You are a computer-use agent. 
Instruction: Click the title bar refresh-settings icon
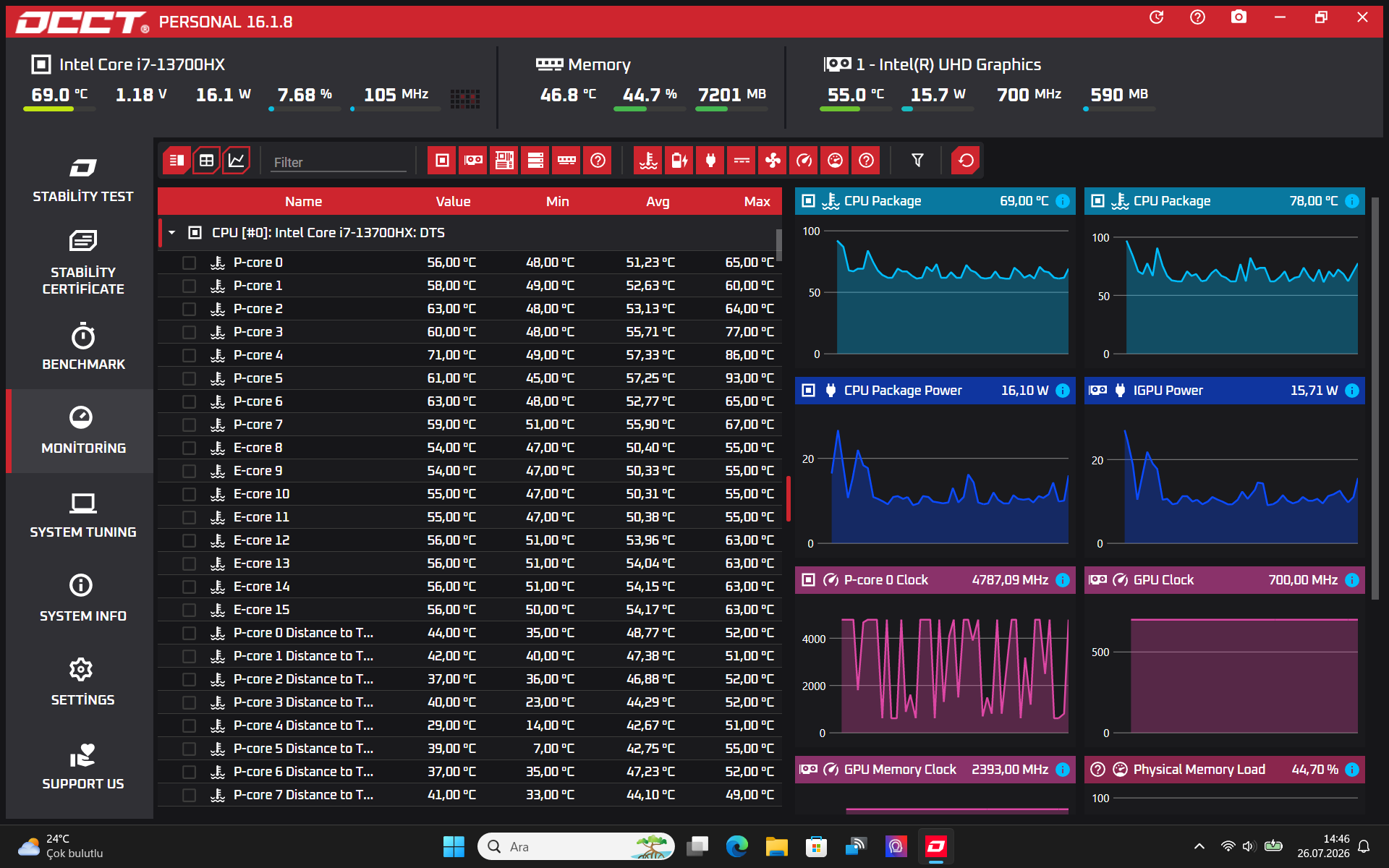click(x=1156, y=17)
